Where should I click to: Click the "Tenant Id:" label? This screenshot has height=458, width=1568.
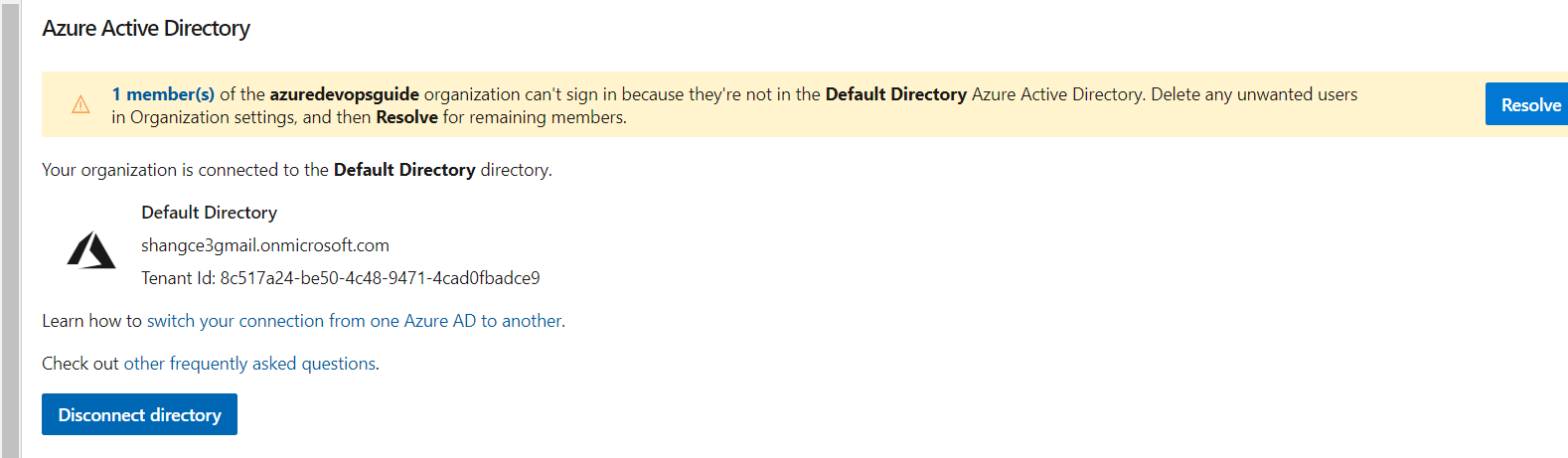tap(178, 278)
